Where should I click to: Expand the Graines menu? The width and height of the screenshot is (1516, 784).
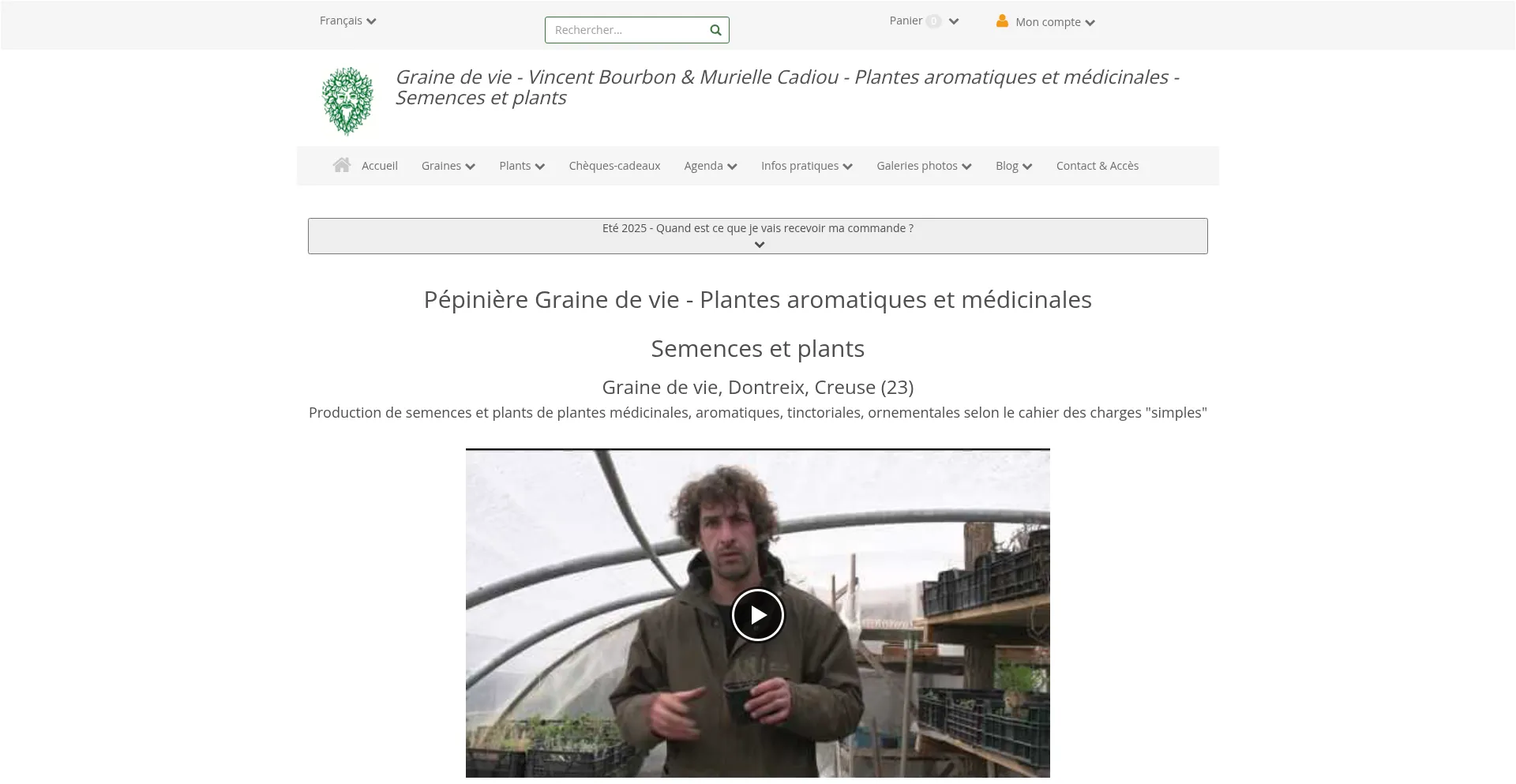(x=448, y=166)
